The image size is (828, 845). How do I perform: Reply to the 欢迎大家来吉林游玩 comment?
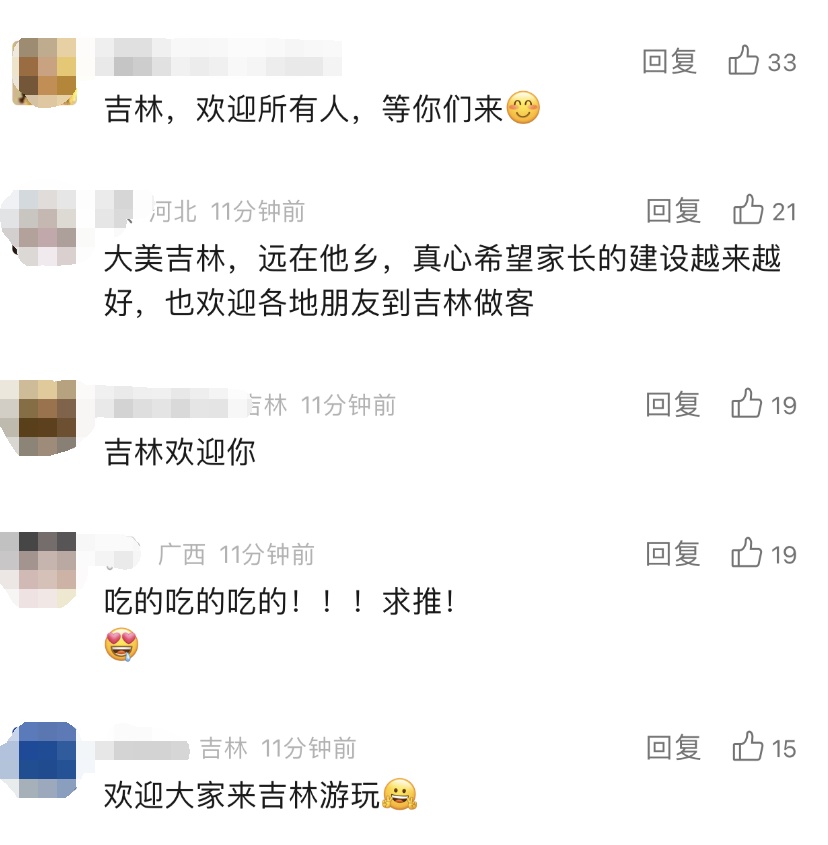pyautogui.click(x=673, y=748)
